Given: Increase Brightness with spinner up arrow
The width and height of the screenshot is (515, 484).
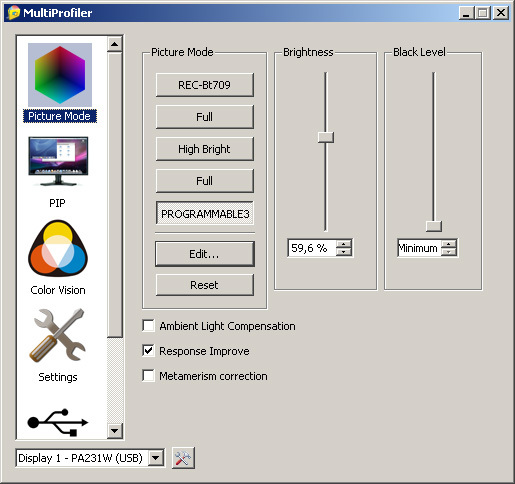Looking at the screenshot, I should tap(344, 244).
